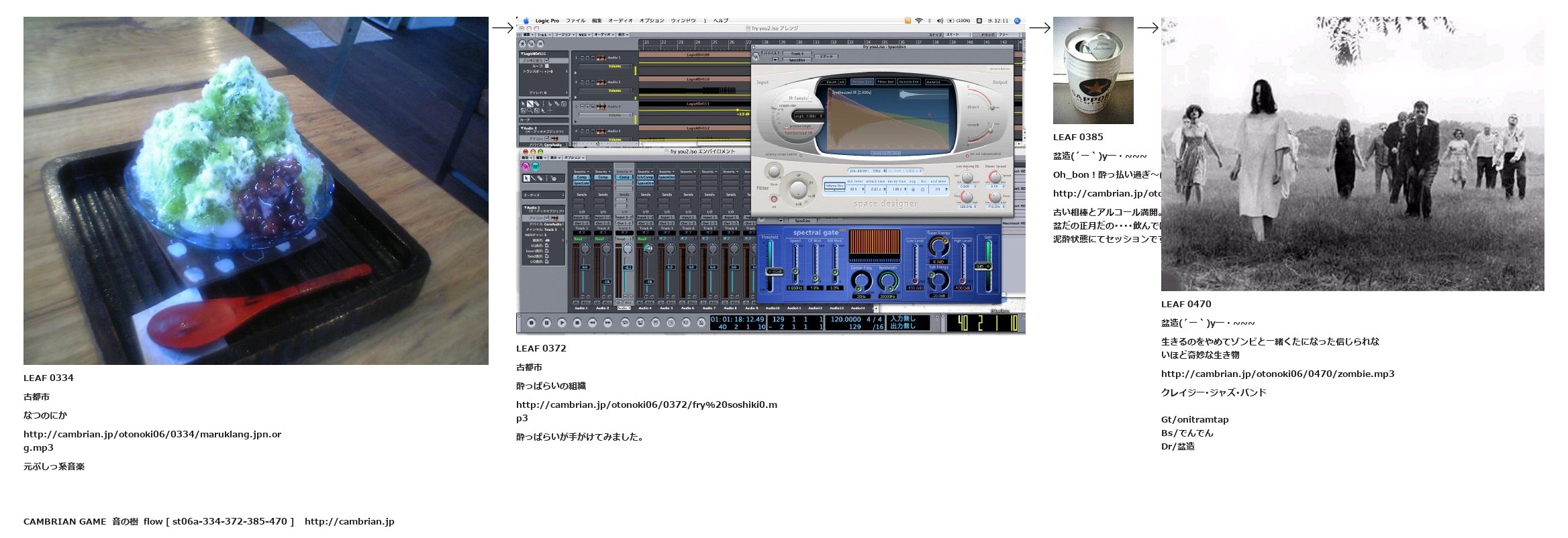Open the オーディオ layer dropdown in Environment
The height and width of the screenshot is (538, 1568).
click(x=544, y=195)
